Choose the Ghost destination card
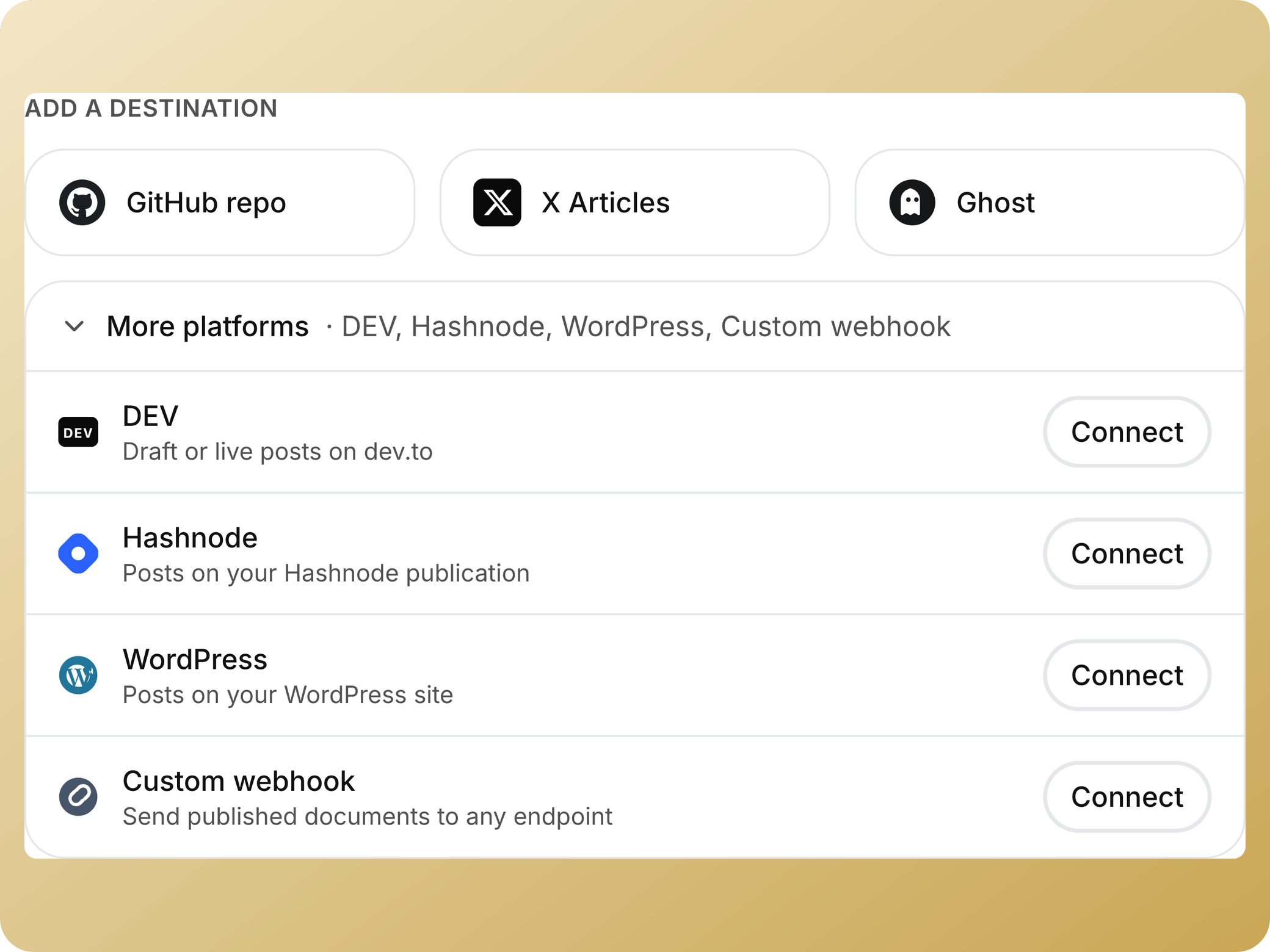The height and width of the screenshot is (952, 1270). click(x=1050, y=203)
